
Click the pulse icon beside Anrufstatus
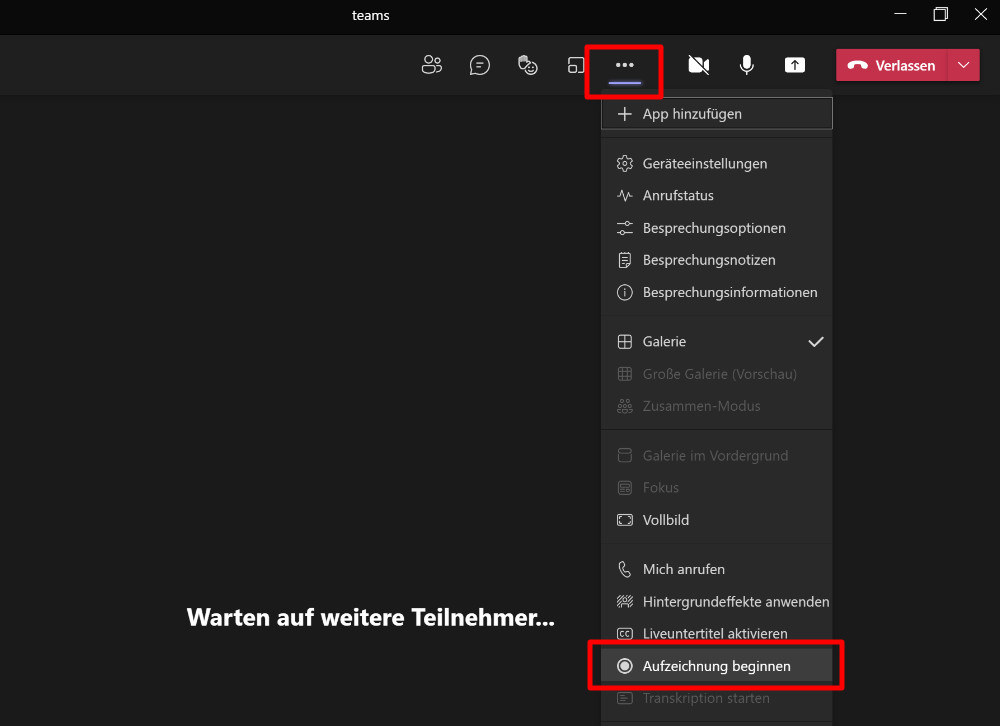pyautogui.click(x=625, y=195)
